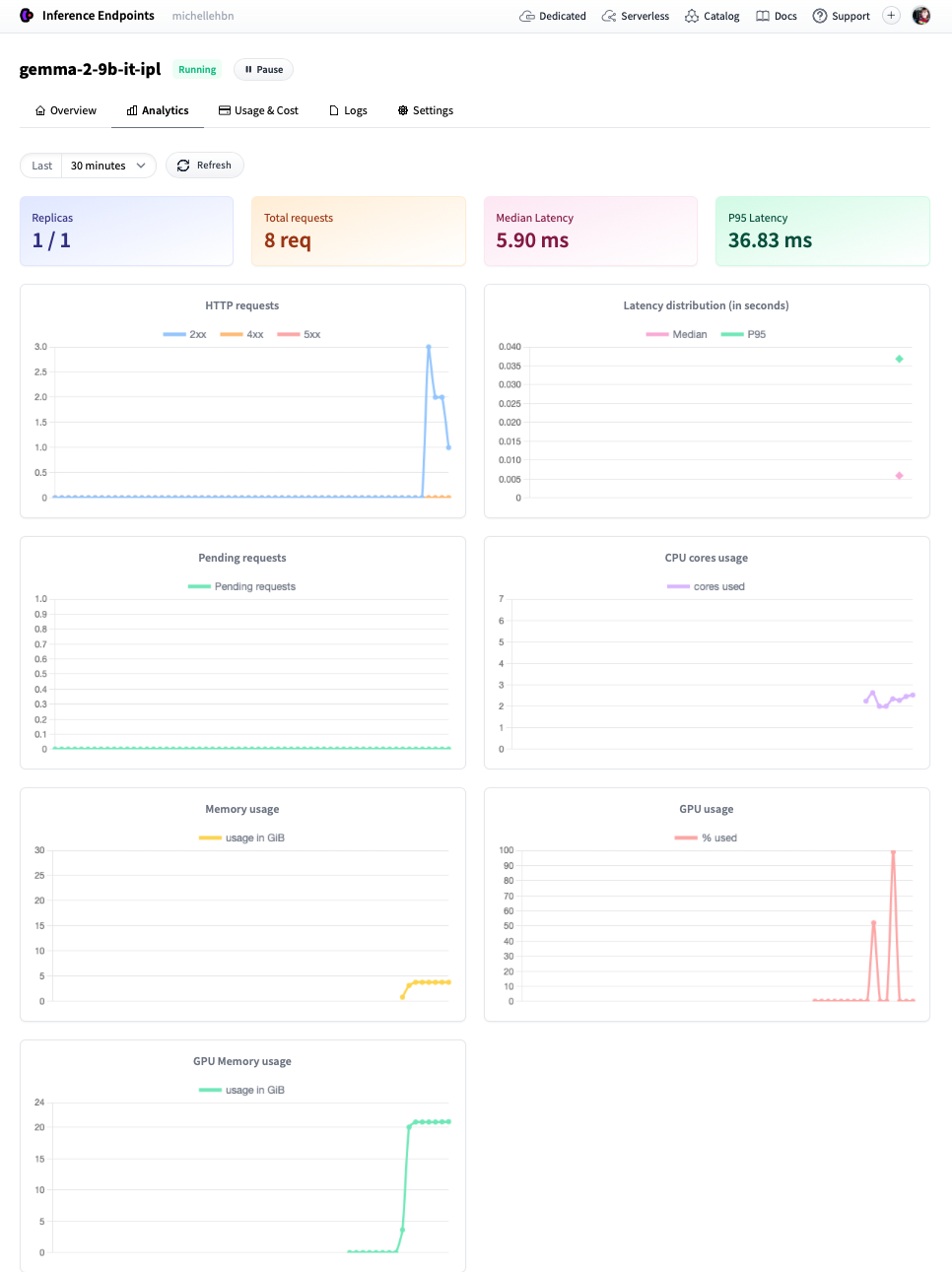Click the Replicas 1 / 1 card
This screenshot has height=1272, width=952.
click(127, 232)
